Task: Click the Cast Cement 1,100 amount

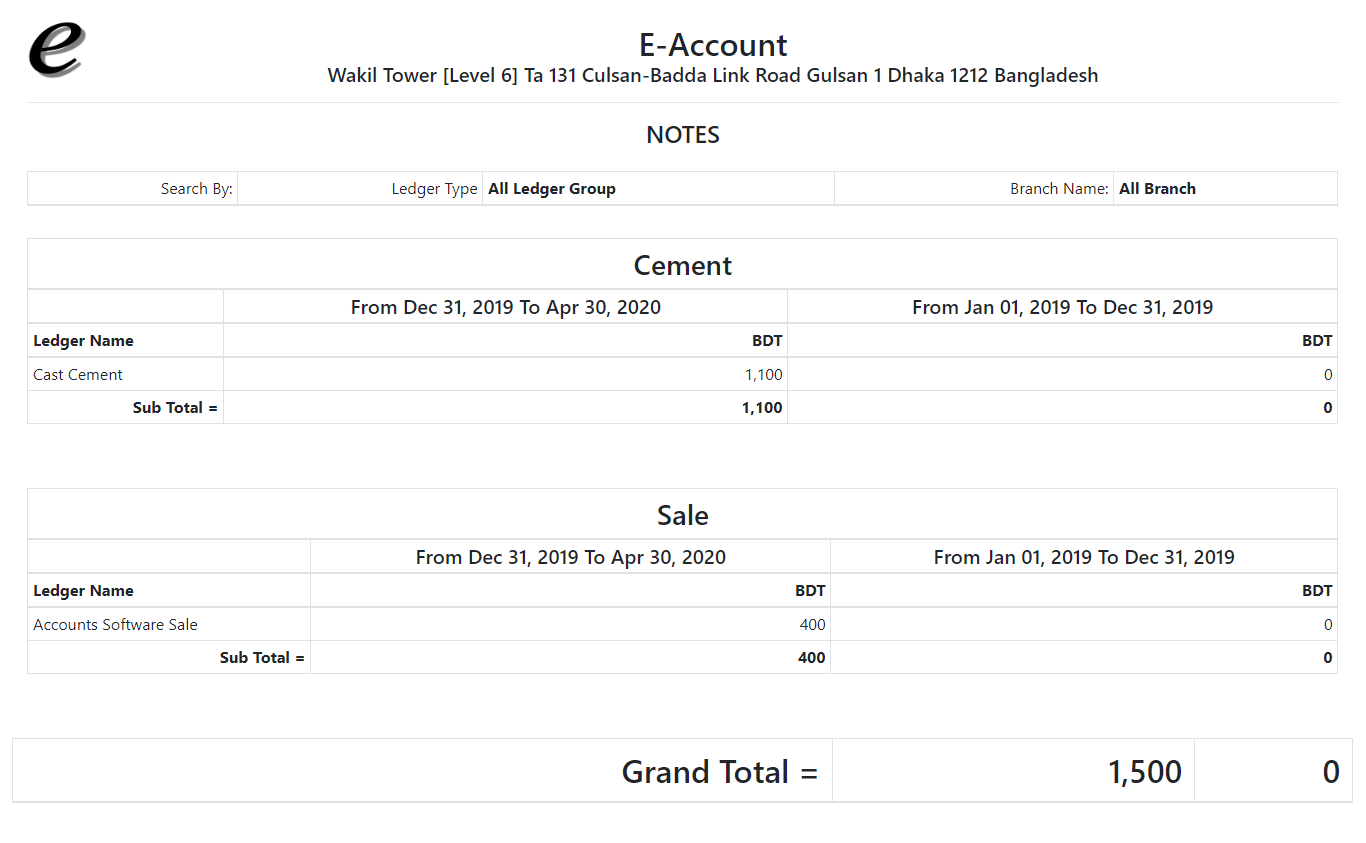Action: click(763, 375)
